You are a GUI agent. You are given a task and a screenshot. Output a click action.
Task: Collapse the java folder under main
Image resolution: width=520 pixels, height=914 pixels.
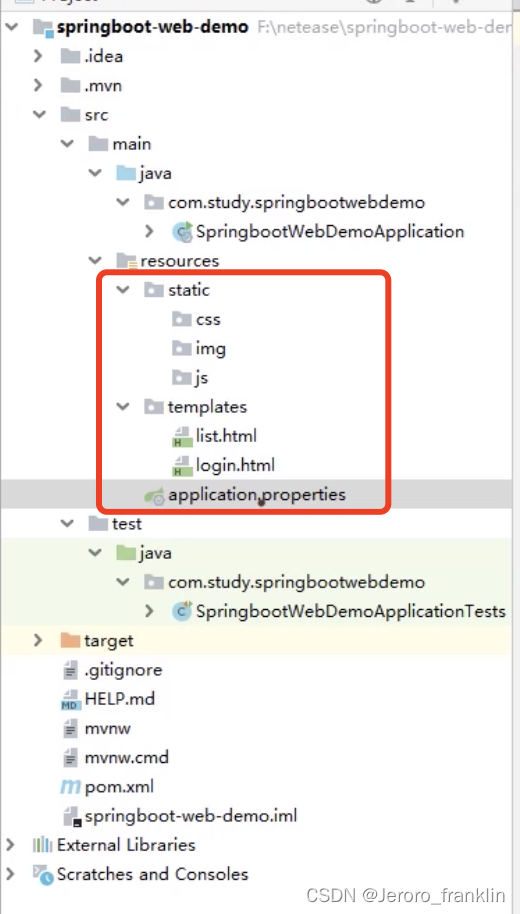(95, 173)
